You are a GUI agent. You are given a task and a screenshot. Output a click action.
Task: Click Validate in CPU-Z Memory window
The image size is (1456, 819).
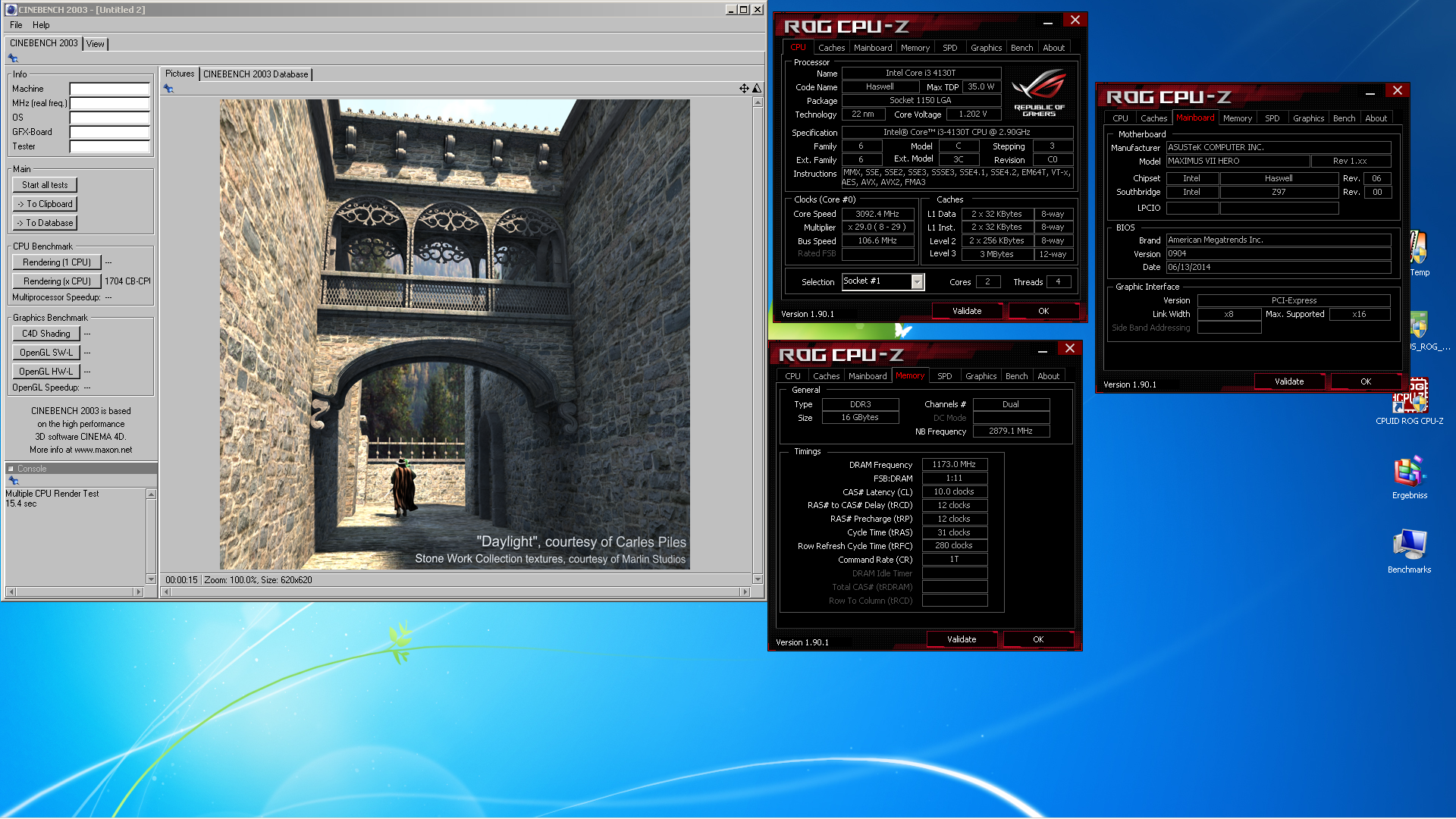click(962, 639)
